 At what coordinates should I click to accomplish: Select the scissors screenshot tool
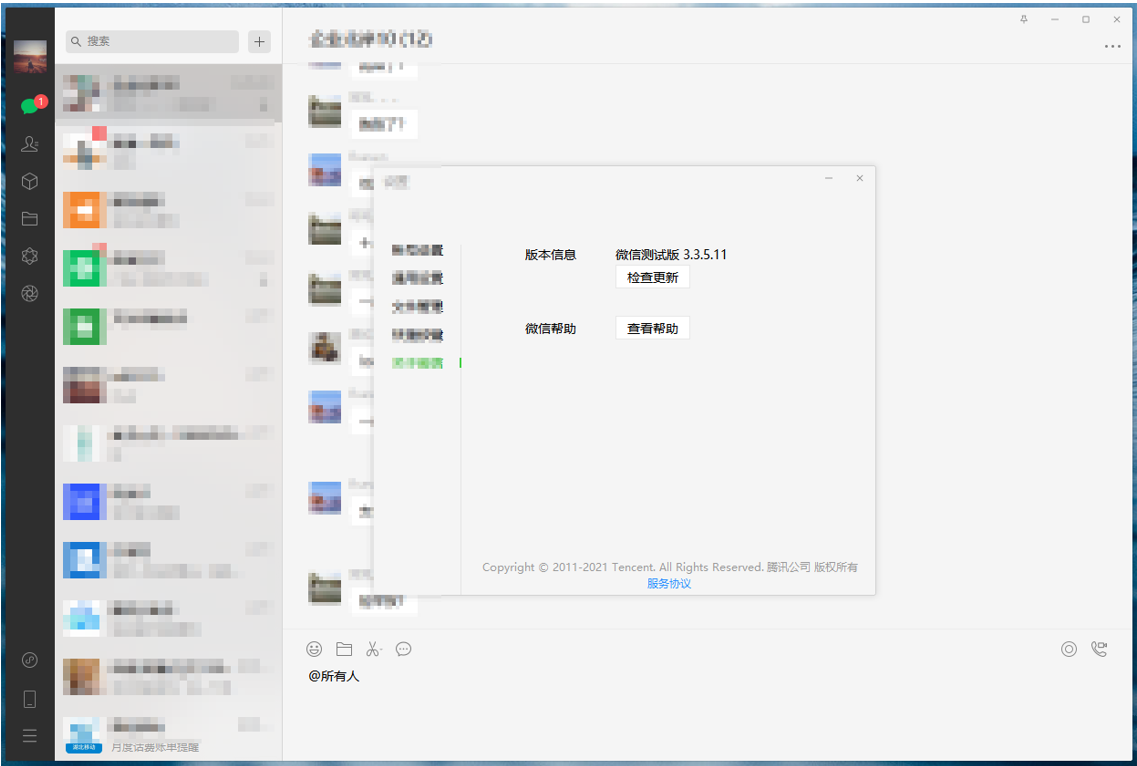click(373, 649)
